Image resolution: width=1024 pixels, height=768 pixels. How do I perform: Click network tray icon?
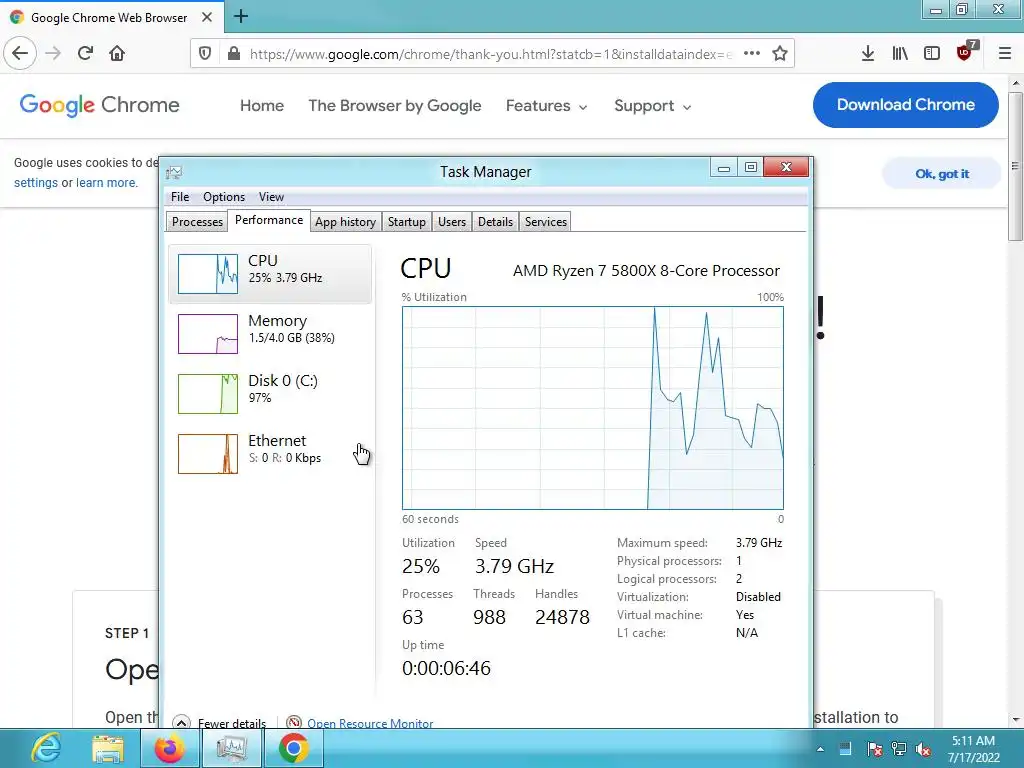(x=899, y=749)
